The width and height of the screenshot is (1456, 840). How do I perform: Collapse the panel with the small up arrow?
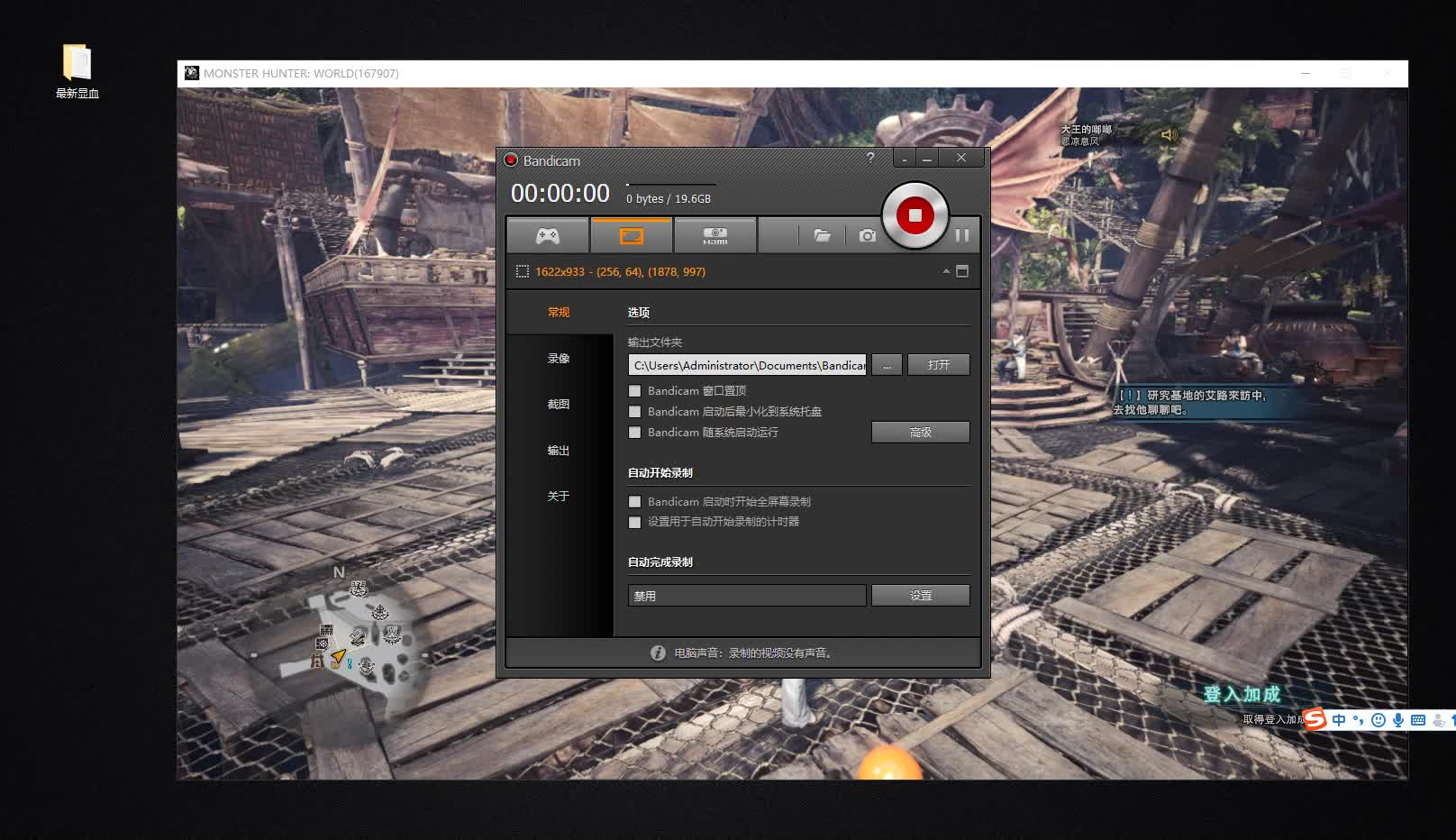point(946,271)
